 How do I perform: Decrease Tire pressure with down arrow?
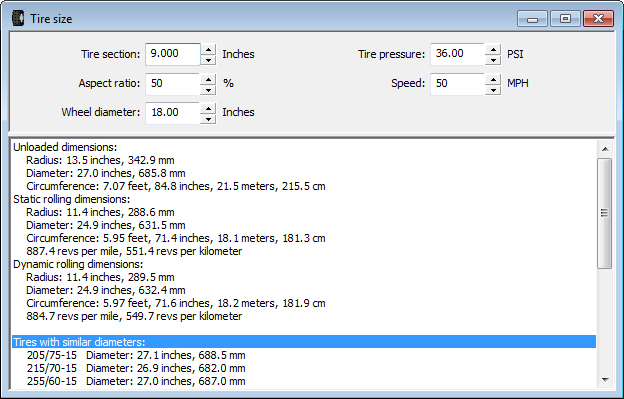coord(493,60)
